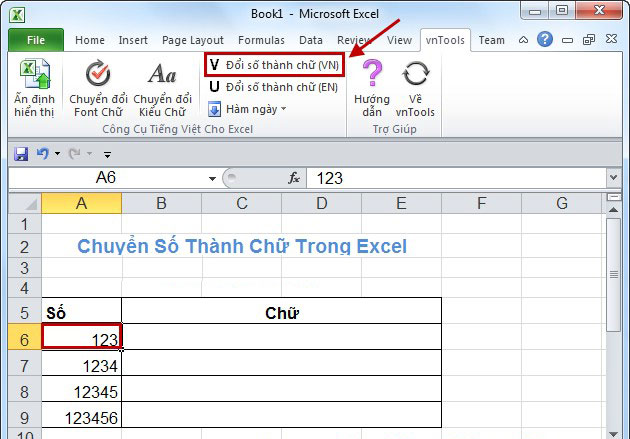This screenshot has height=439, width=630.
Task: Expand the formula bar
Action: (x=613, y=177)
